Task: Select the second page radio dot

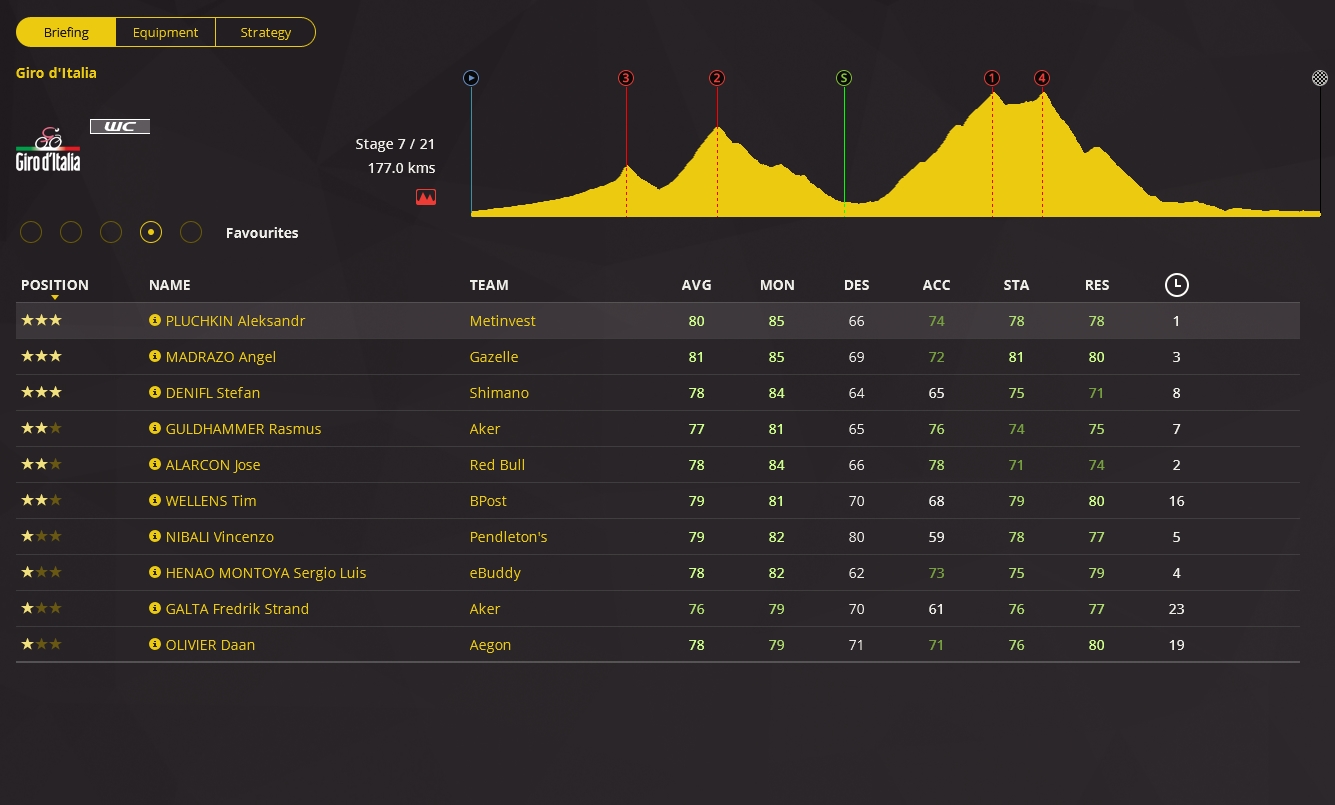Action: point(71,232)
